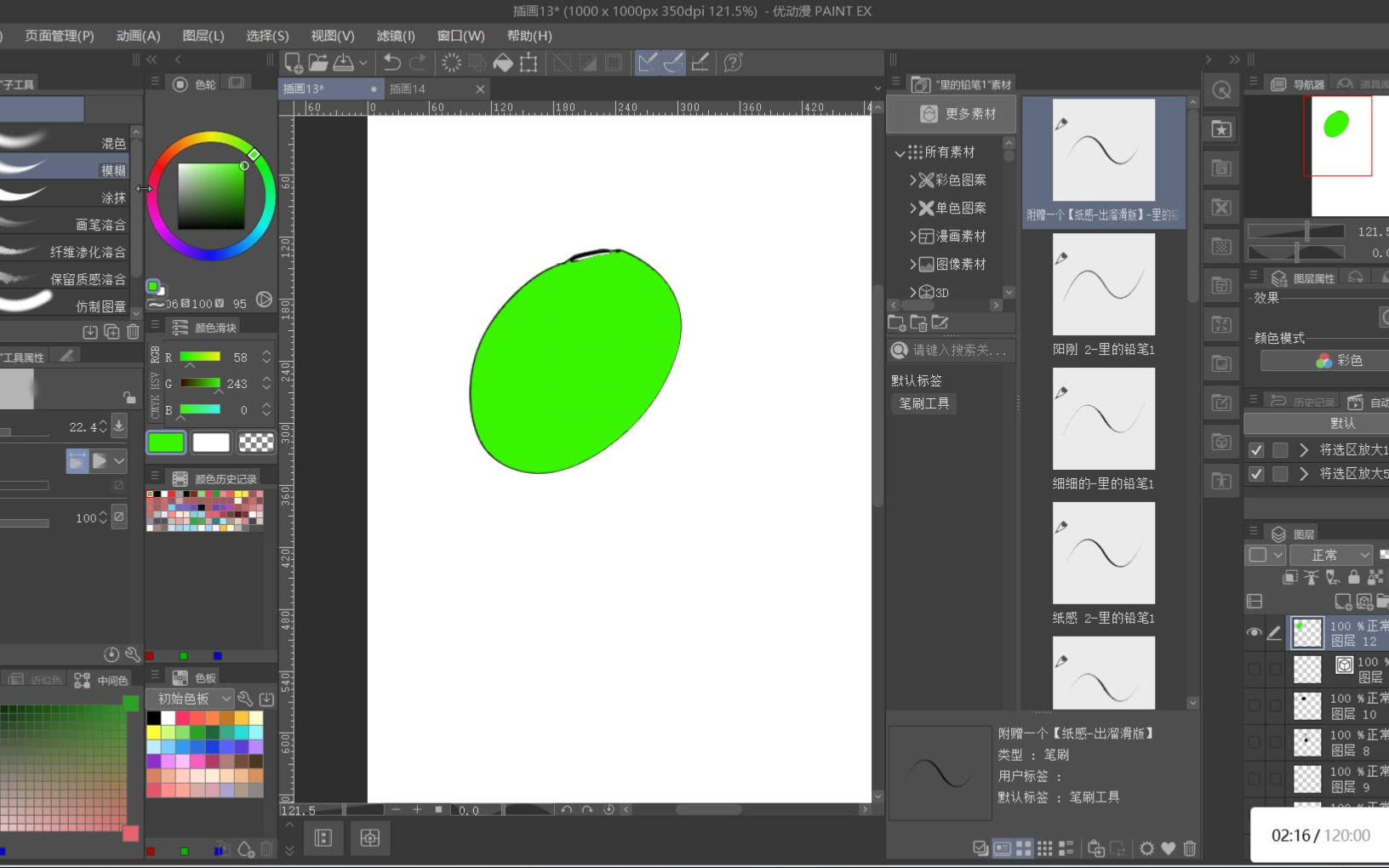Click the New raster layer icon
The image size is (1389, 868).
tap(1342, 602)
